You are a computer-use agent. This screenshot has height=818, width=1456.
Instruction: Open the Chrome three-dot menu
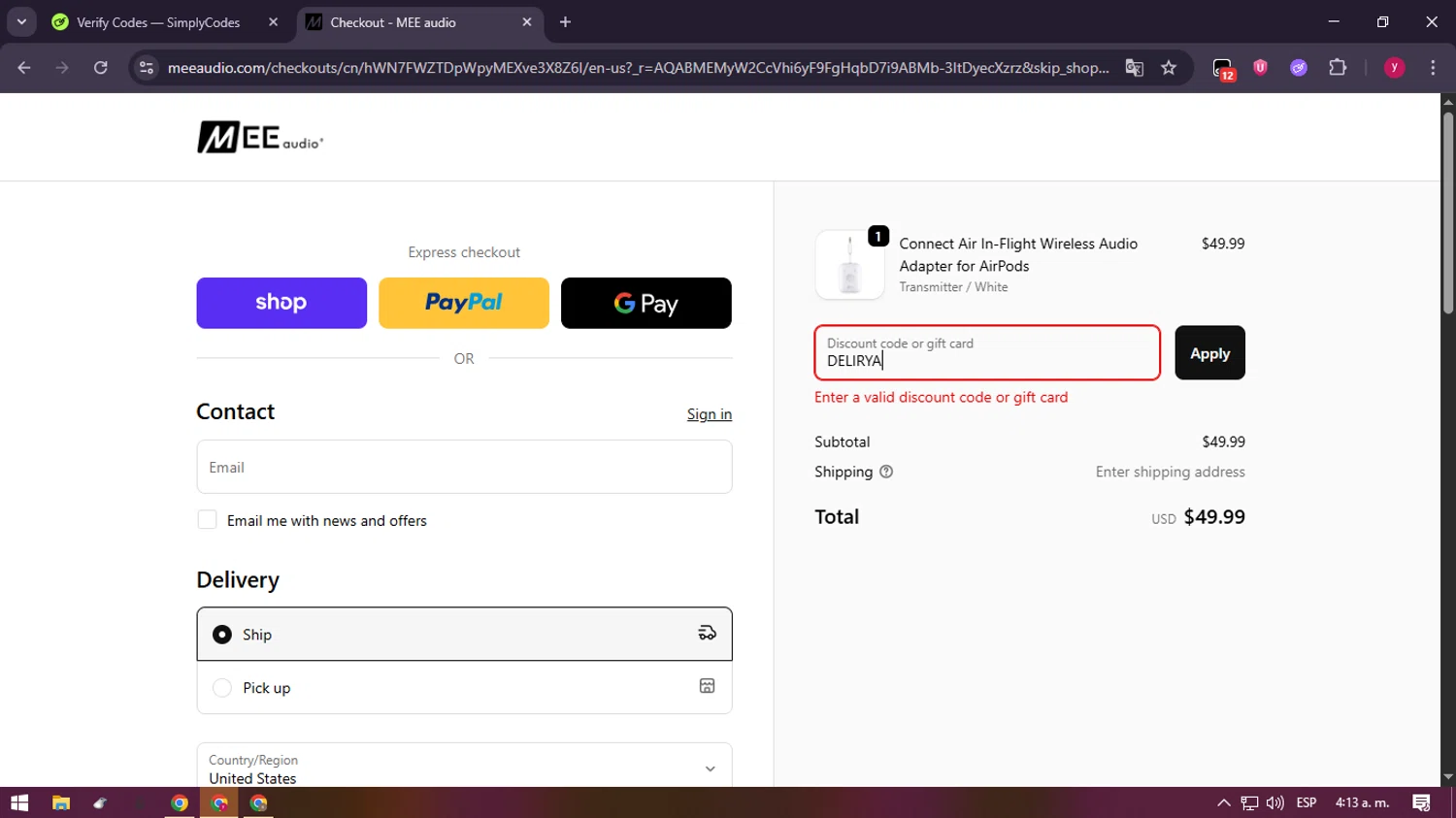coord(1433,67)
